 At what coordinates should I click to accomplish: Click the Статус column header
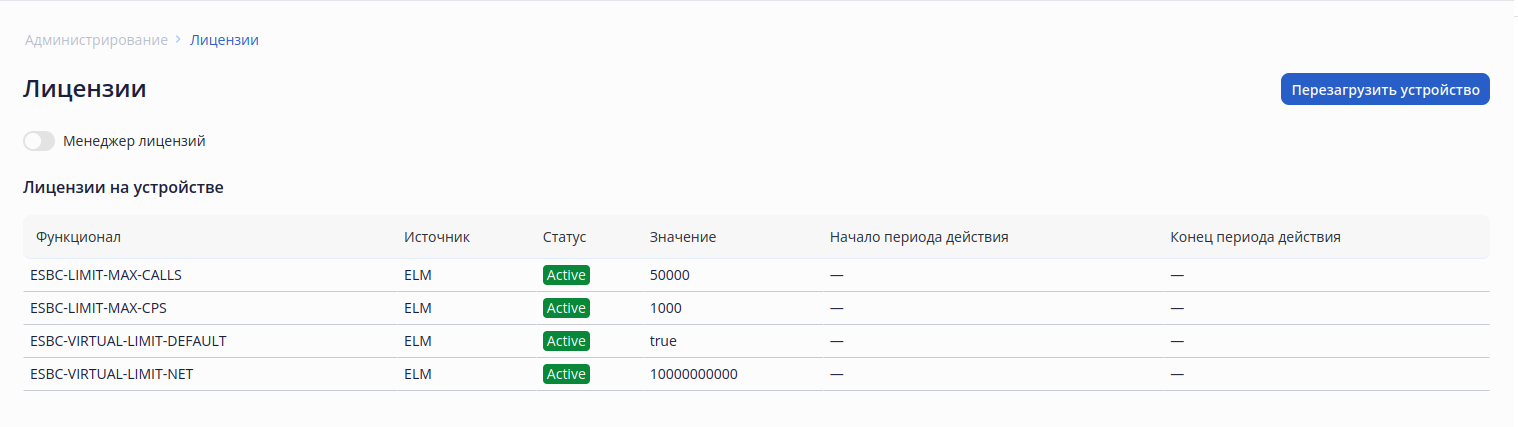point(564,237)
